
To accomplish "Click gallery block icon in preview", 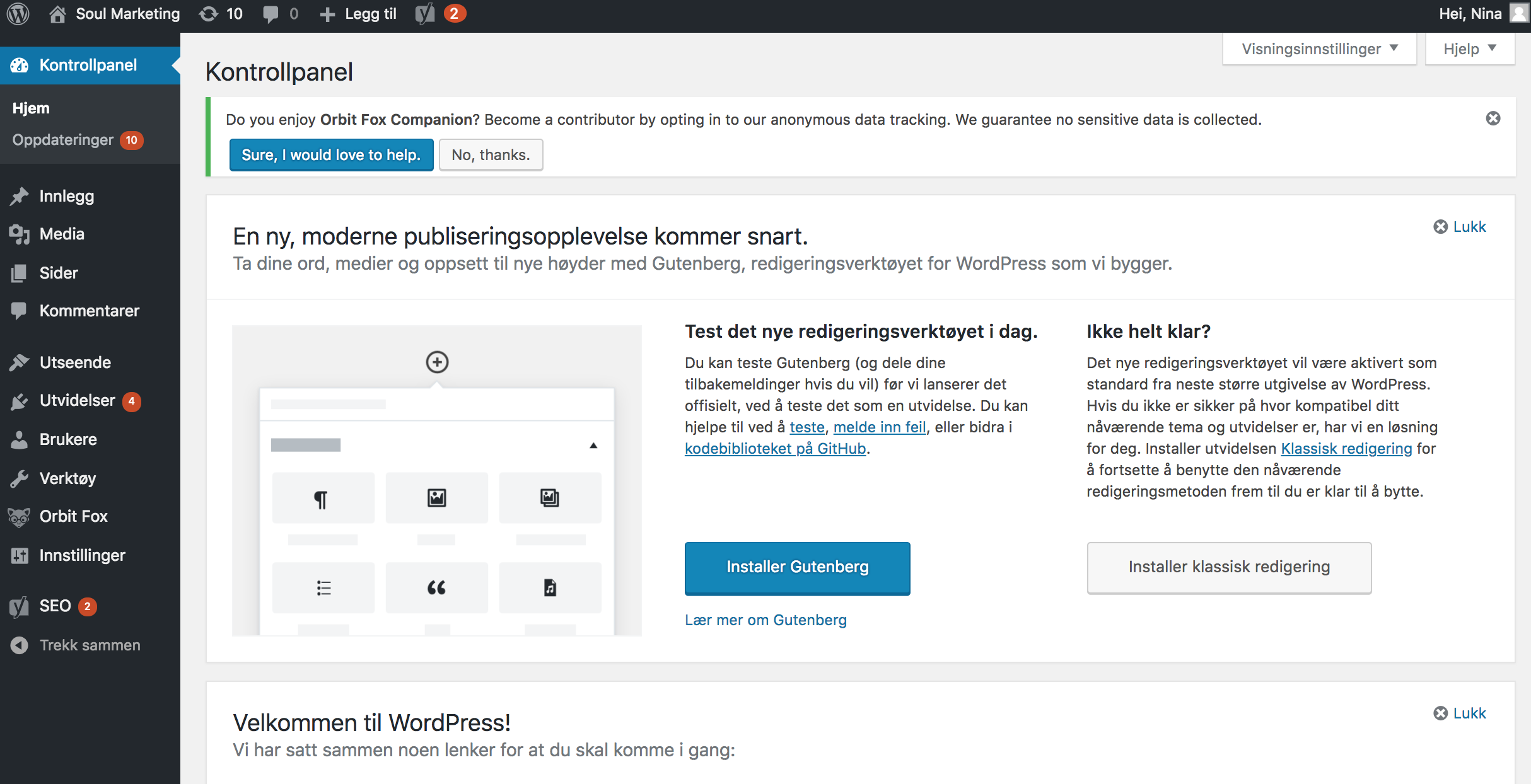I will click(550, 498).
